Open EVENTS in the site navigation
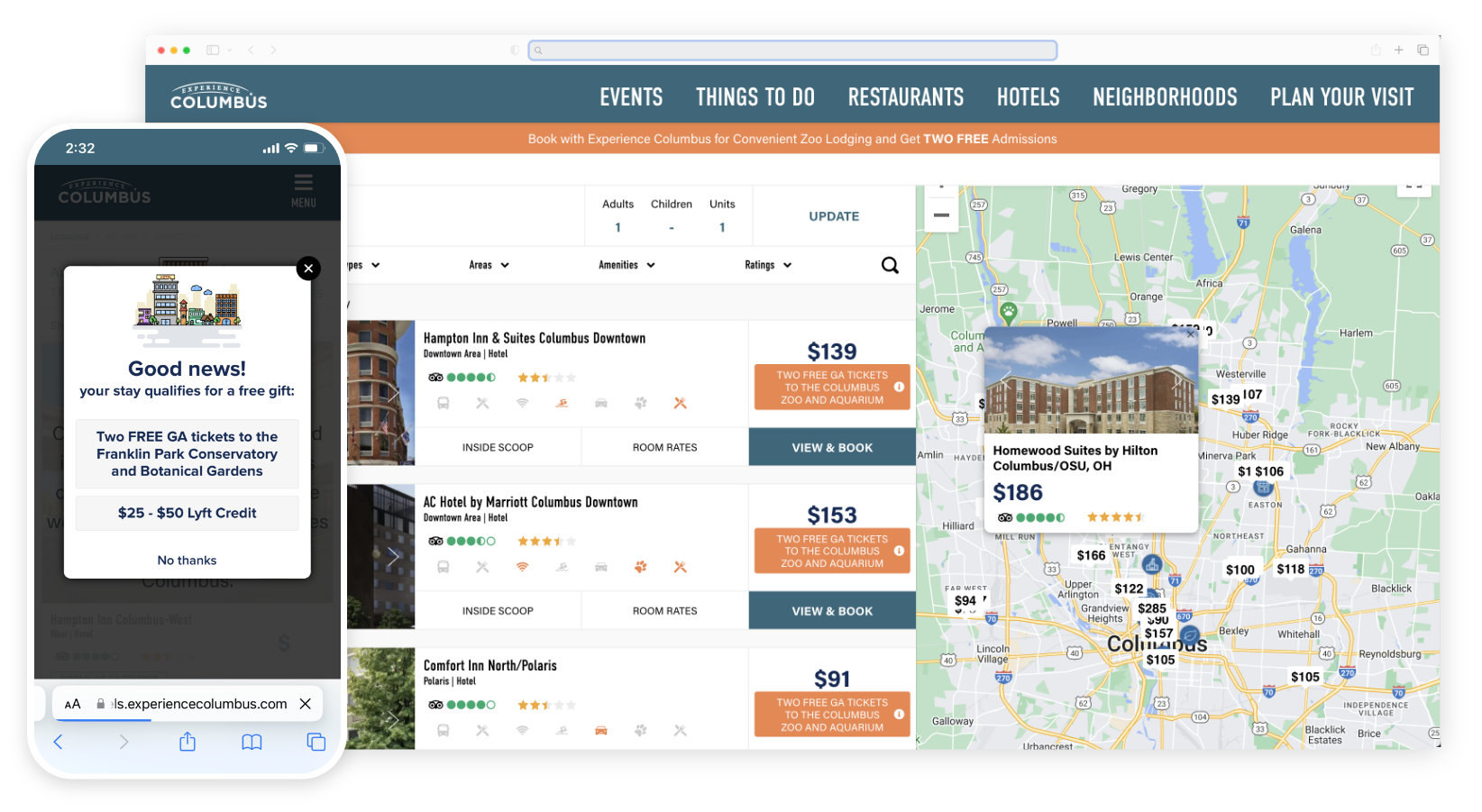The image size is (1482, 812). click(631, 97)
